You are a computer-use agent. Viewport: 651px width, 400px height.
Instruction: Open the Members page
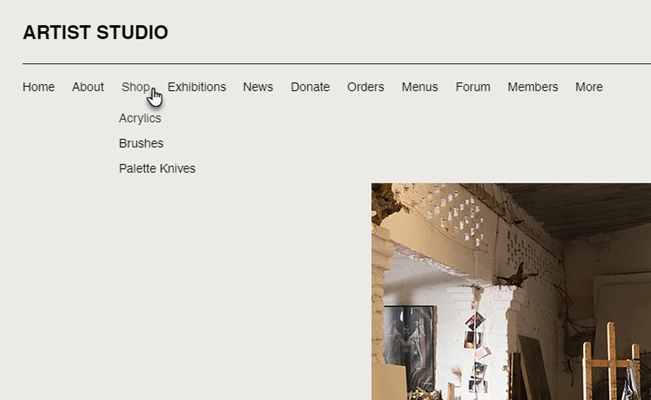tap(533, 87)
